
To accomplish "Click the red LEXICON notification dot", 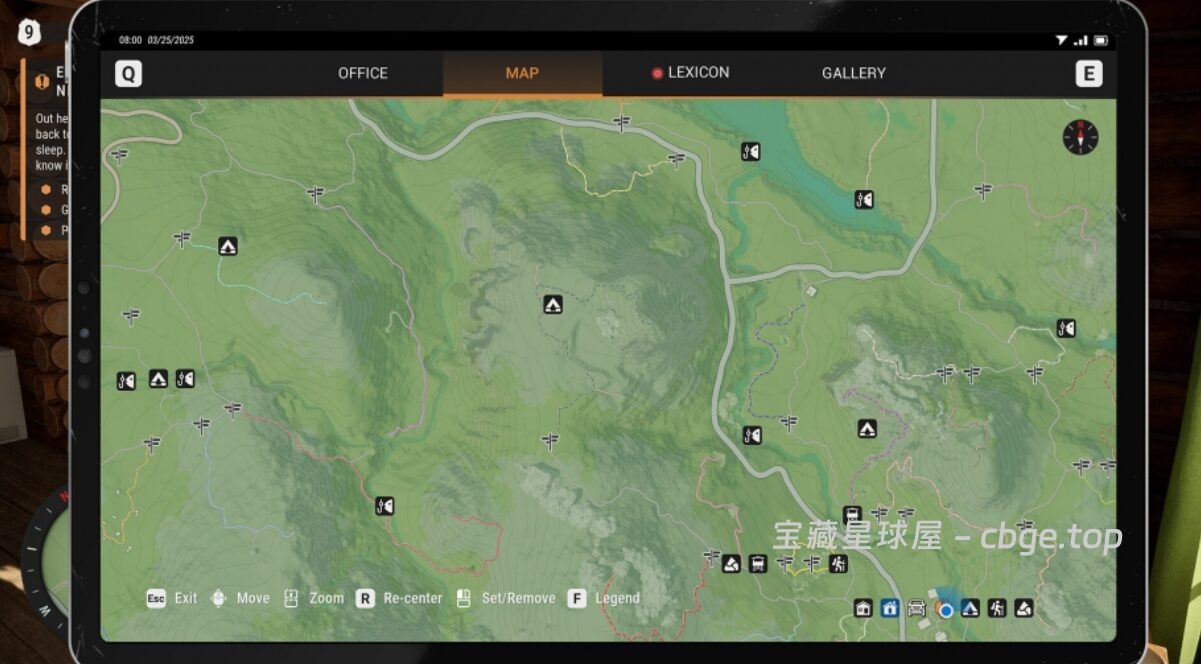I will pyautogui.click(x=657, y=73).
